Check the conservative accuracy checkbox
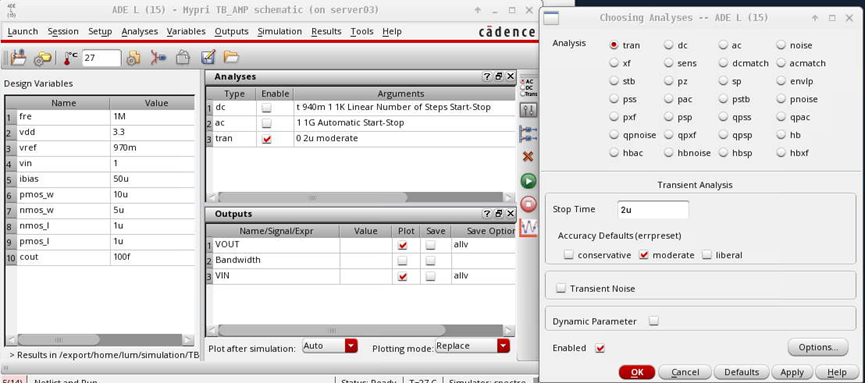The image size is (865, 383). click(569, 255)
